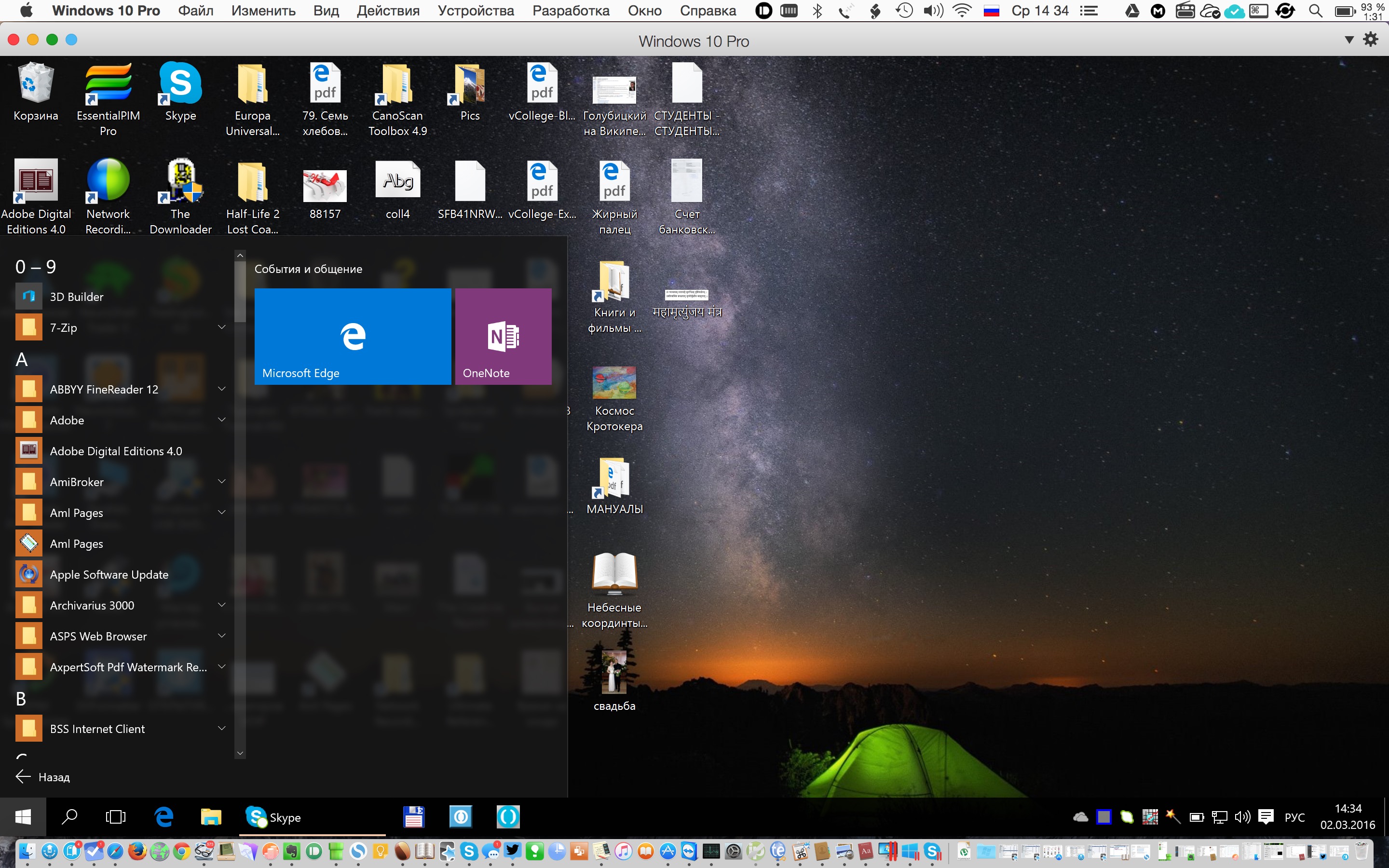Viewport: 1389px width, 868px height.
Task: Open the Устройства menu
Action: (475, 10)
